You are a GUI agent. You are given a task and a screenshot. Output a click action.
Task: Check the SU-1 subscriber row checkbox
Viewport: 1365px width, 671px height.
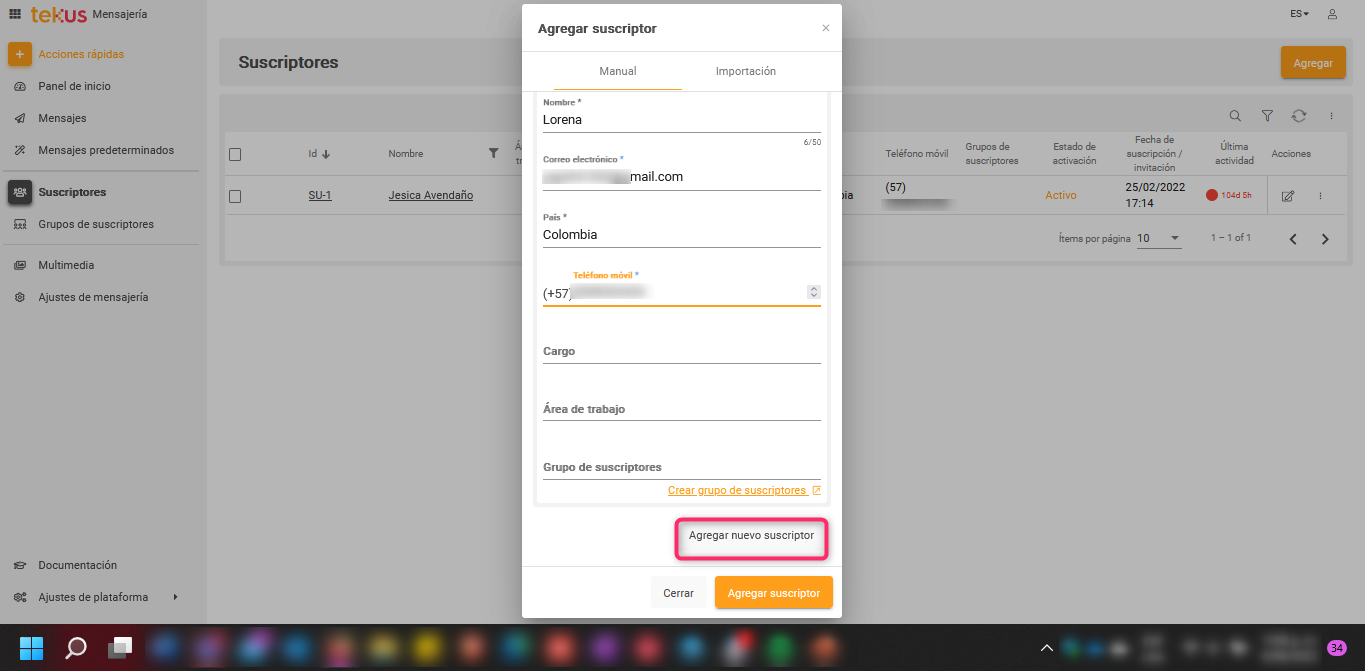[x=235, y=196]
